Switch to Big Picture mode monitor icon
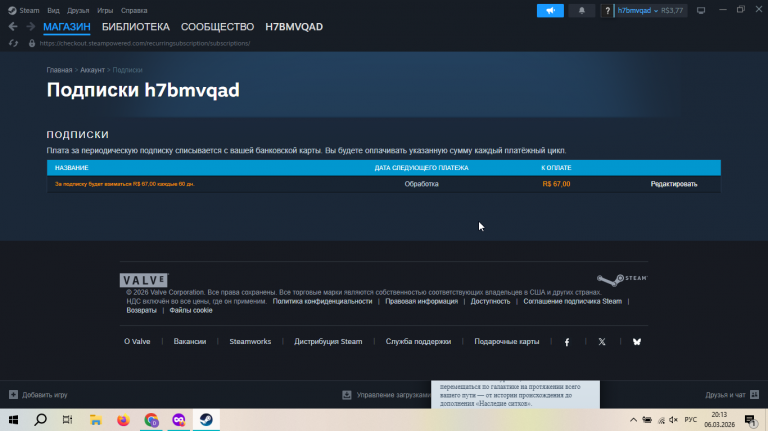This screenshot has width=768, height=431. (701, 10)
